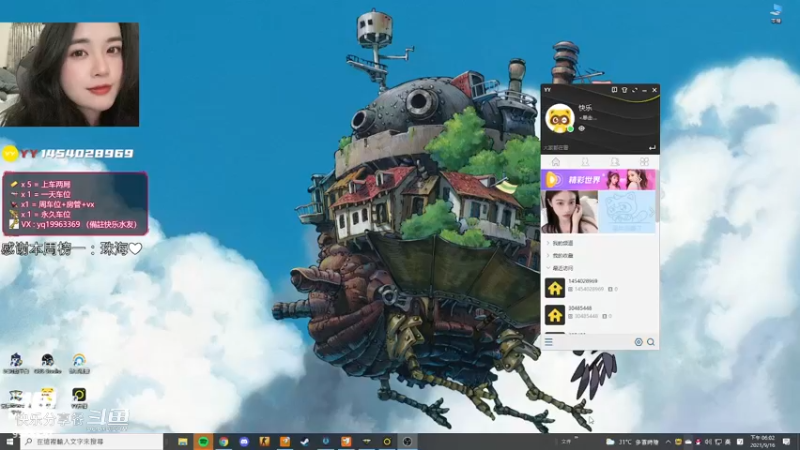The image size is (800, 450).
Task: Open channel 1454028969 in recent list
Action: point(600,288)
